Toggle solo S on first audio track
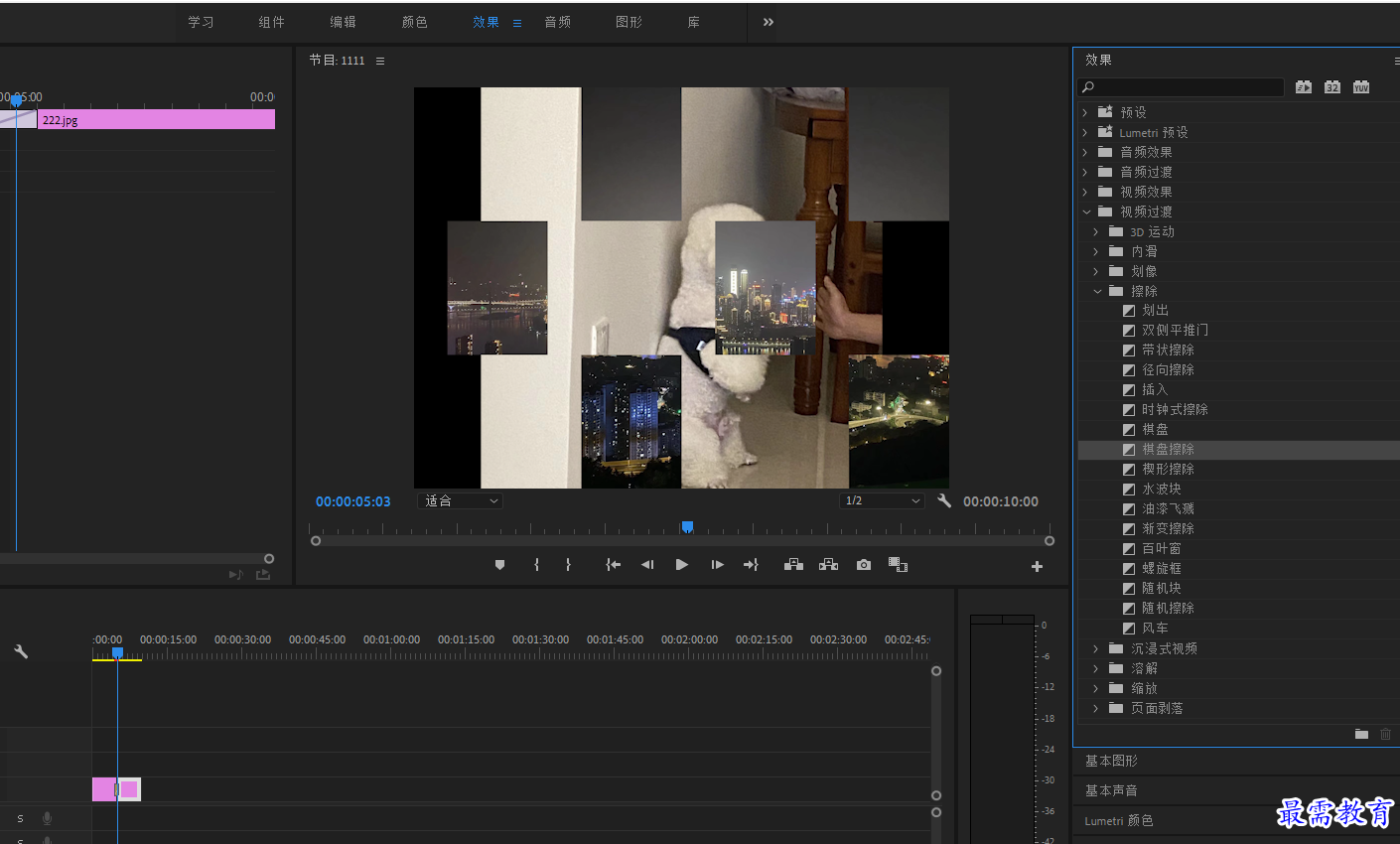Viewport: 1400px width, 844px height. point(20,818)
